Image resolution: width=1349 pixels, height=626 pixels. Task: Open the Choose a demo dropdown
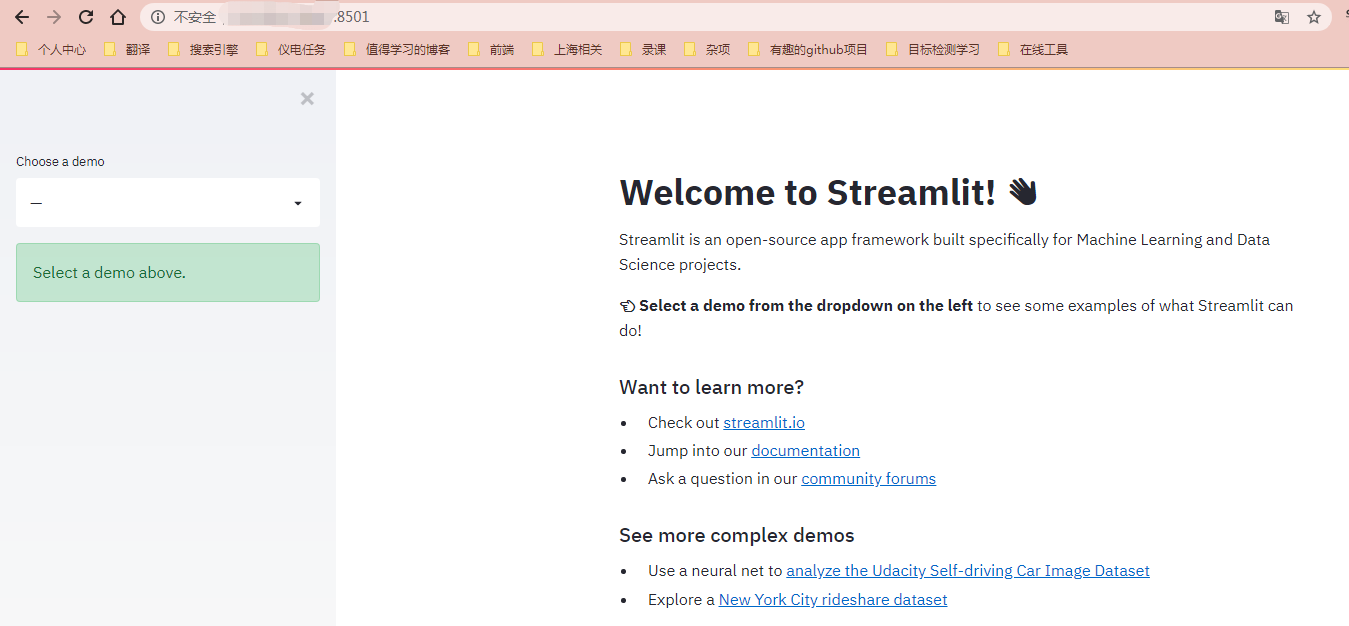pyautogui.click(x=167, y=202)
